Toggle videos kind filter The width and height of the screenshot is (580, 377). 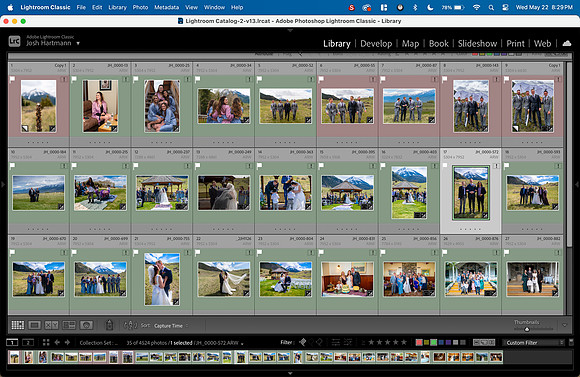coord(491,343)
